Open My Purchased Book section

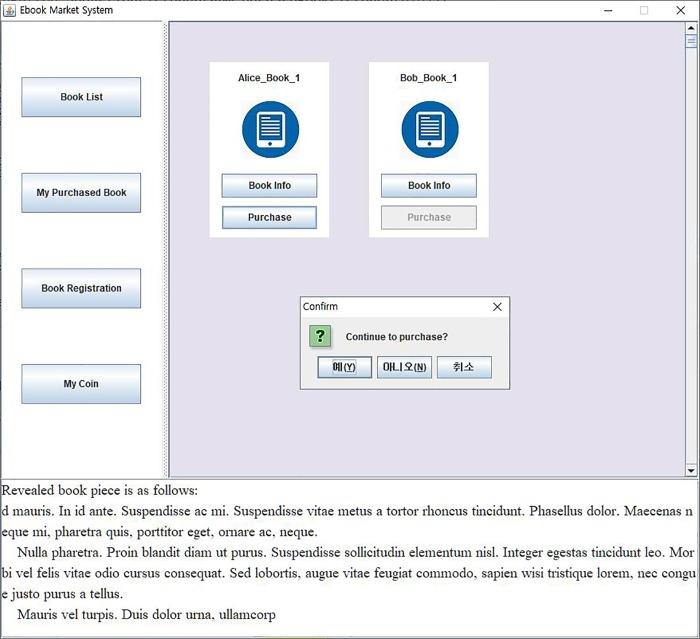pos(81,193)
